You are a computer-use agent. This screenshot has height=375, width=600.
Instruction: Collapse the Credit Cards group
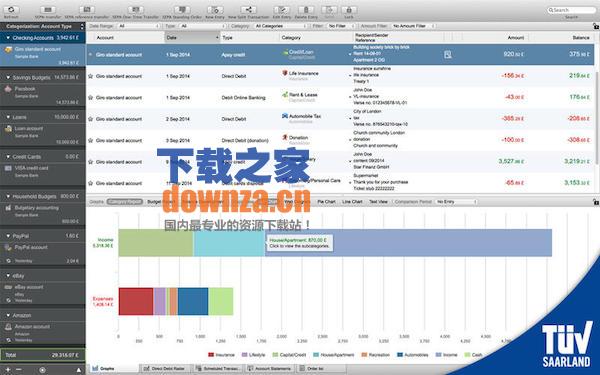8,157
